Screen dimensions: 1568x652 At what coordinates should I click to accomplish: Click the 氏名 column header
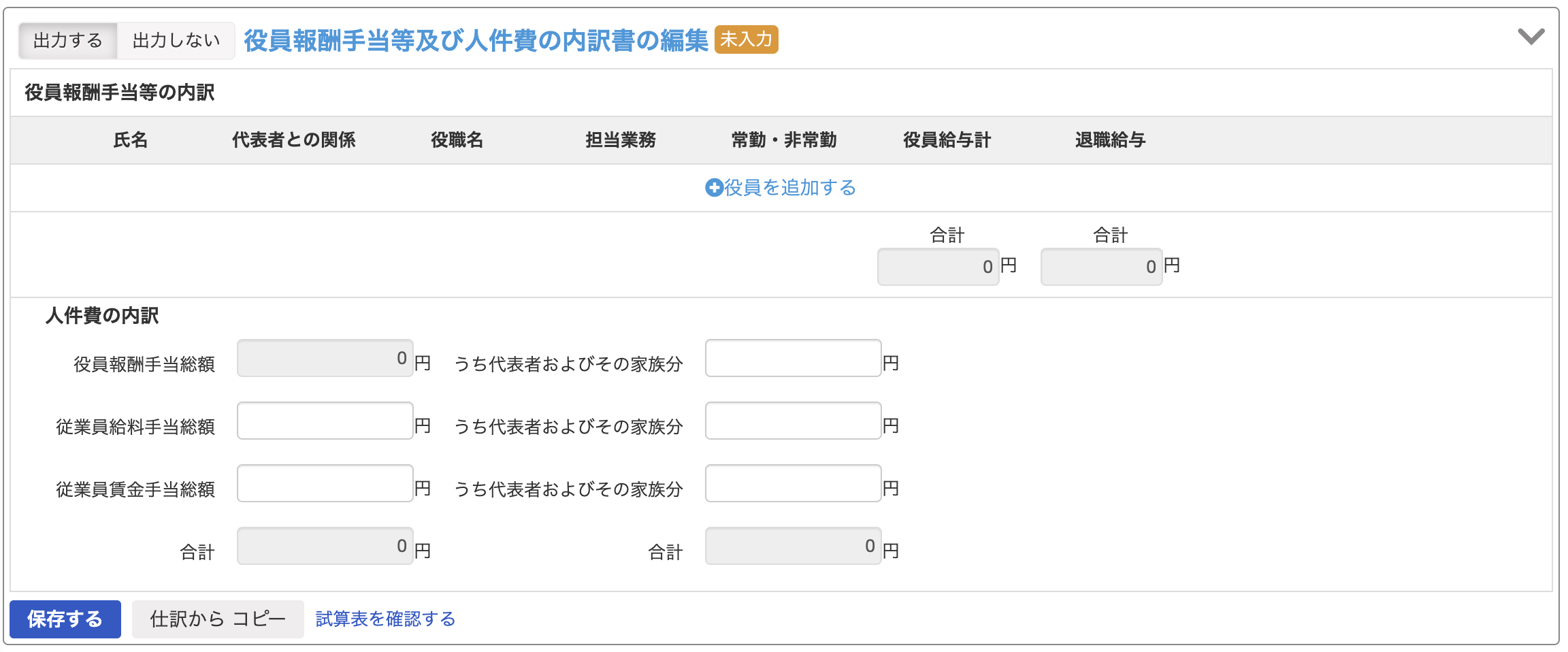pyautogui.click(x=131, y=140)
